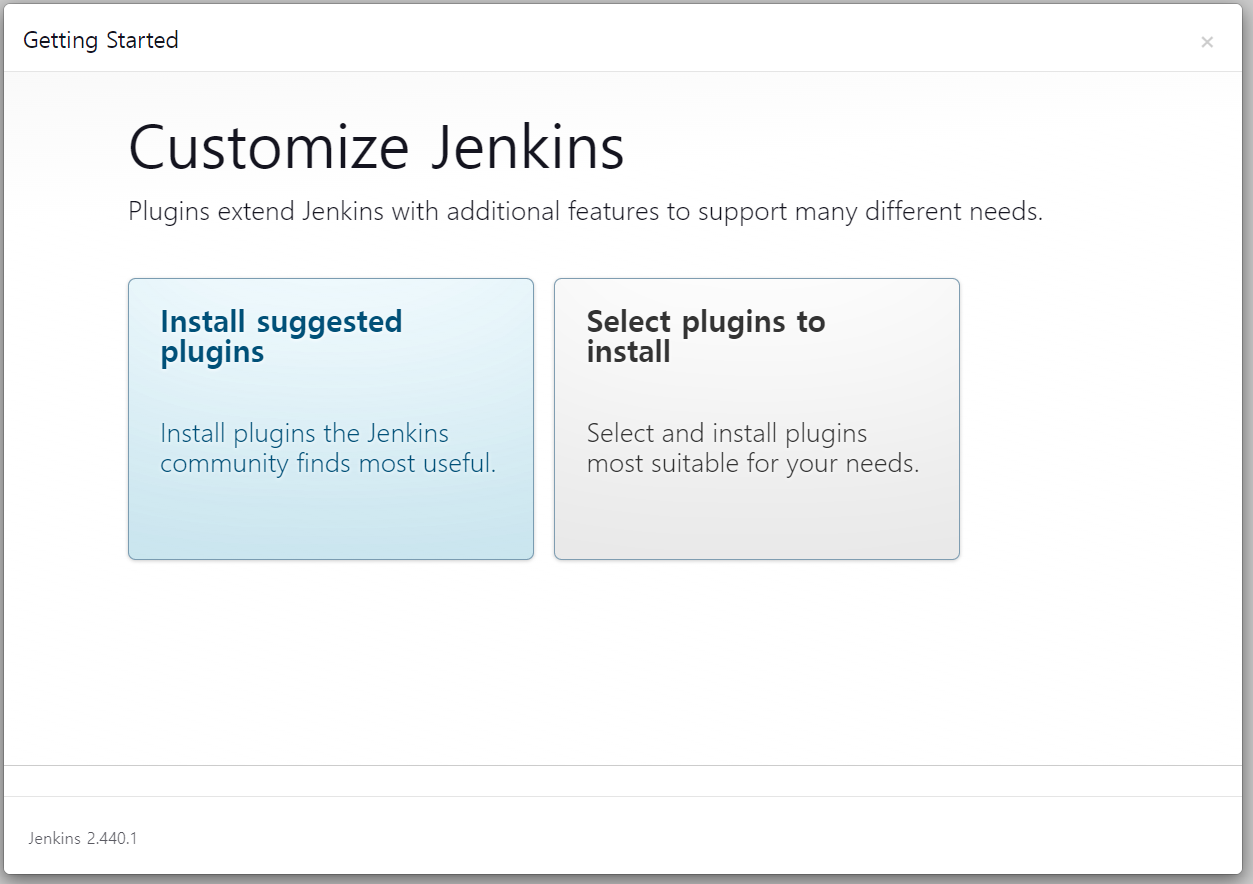Choose Select plugins to install option
The height and width of the screenshot is (884, 1253).
click(757, 419)
